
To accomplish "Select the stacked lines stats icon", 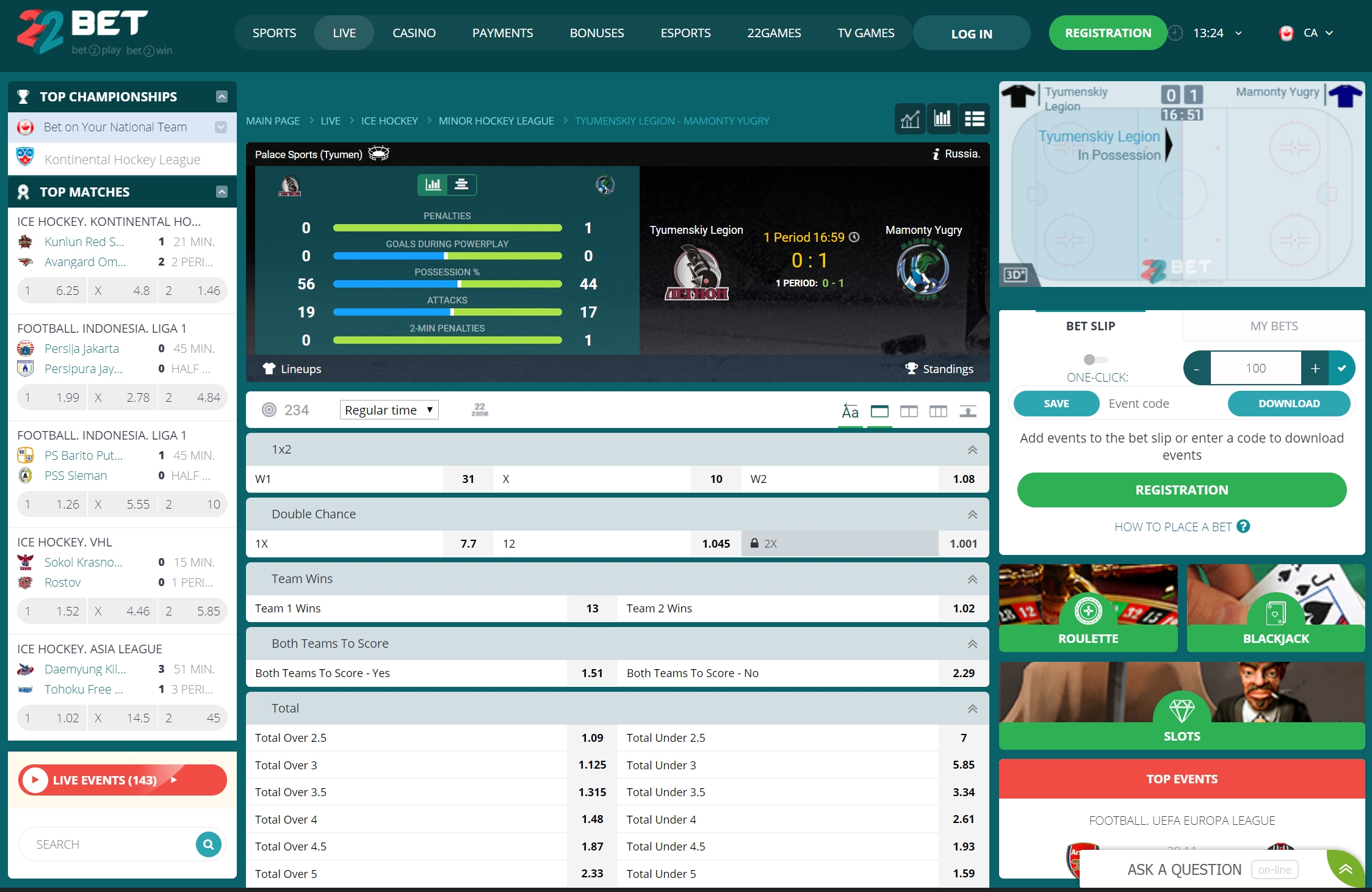I will [x=461, y=184].
